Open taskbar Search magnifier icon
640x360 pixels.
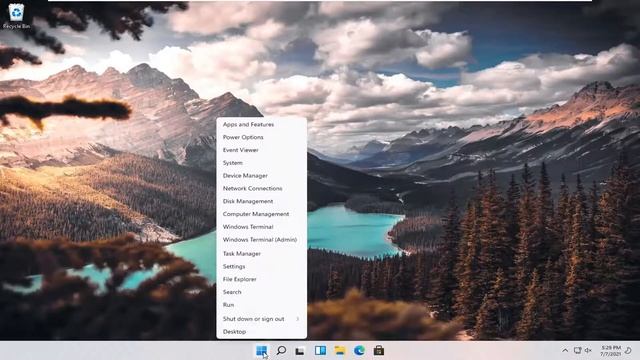point(281,351)
